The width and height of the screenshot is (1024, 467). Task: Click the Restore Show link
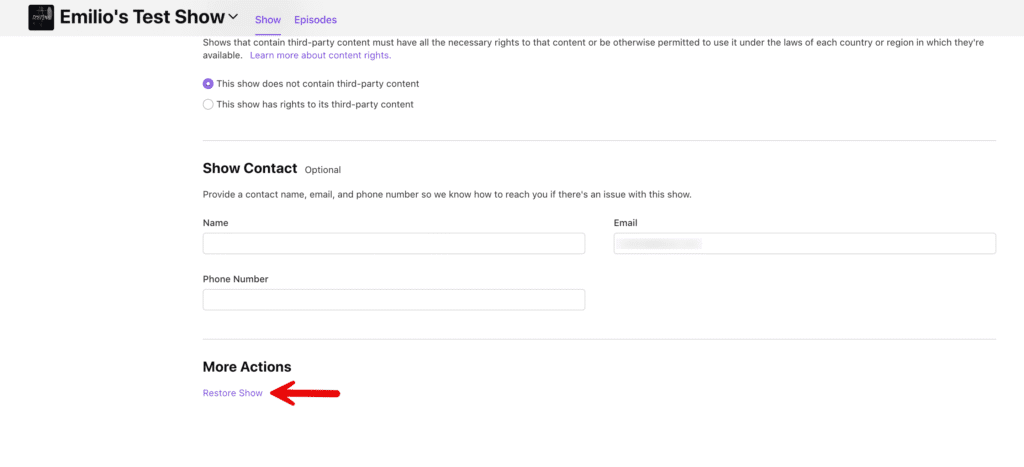tap(233, 393)
